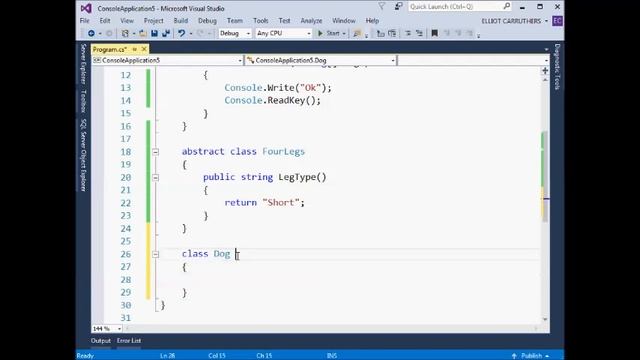
Task: Click the Navigate Backward arrow icon
Action: tap(91, 33)
